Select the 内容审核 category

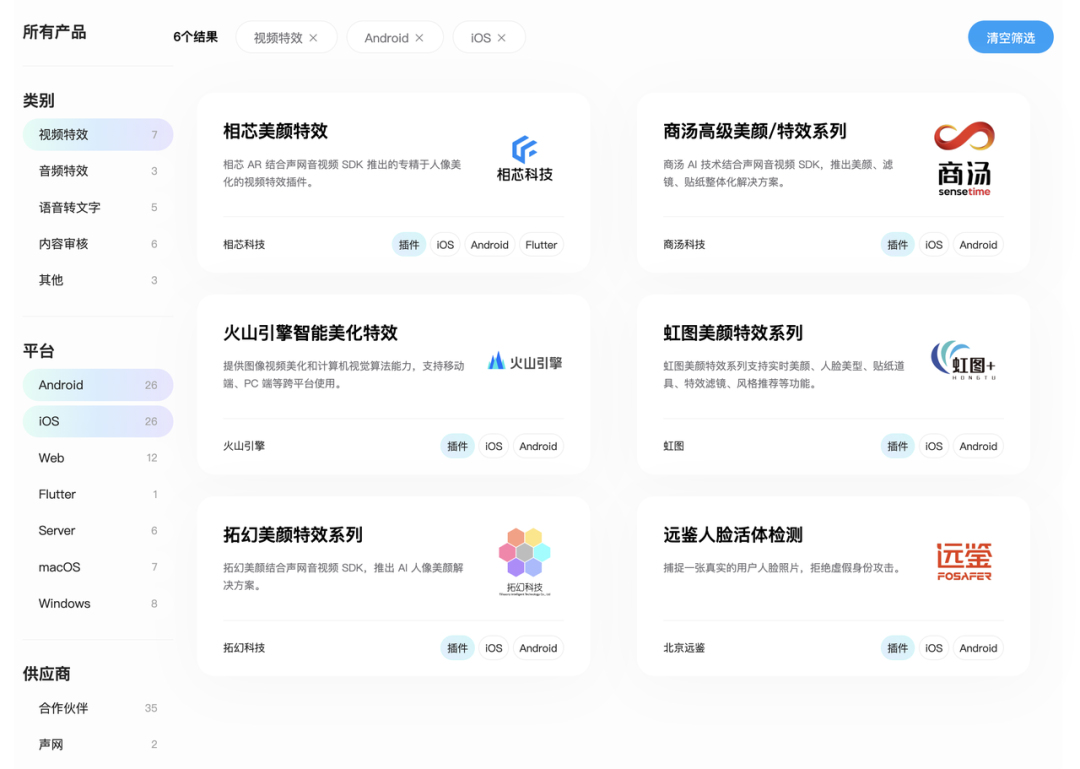coord(98,244)
